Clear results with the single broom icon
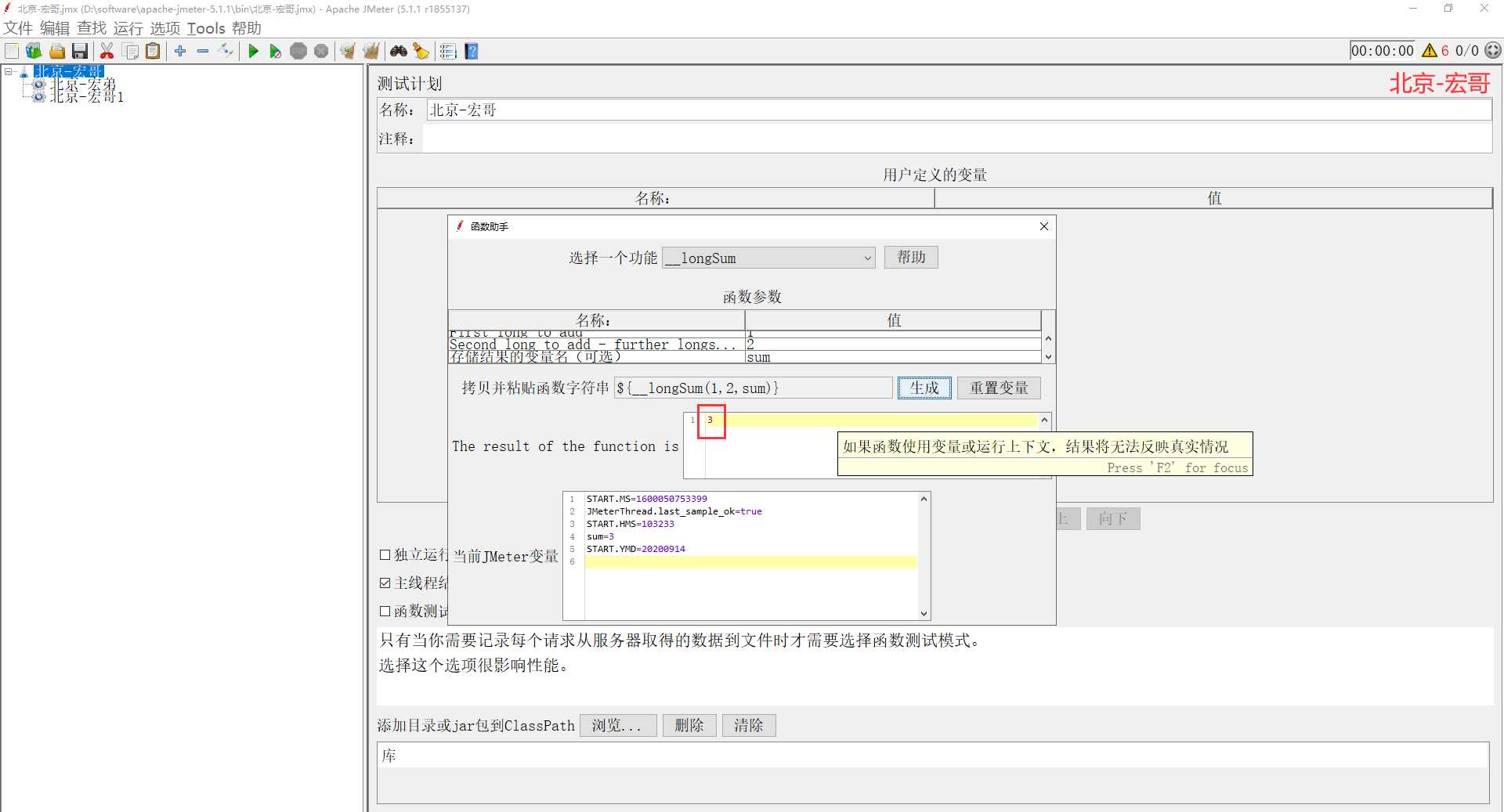The image size is (1504, 812). pyautogui.click(x=348, y=51)
